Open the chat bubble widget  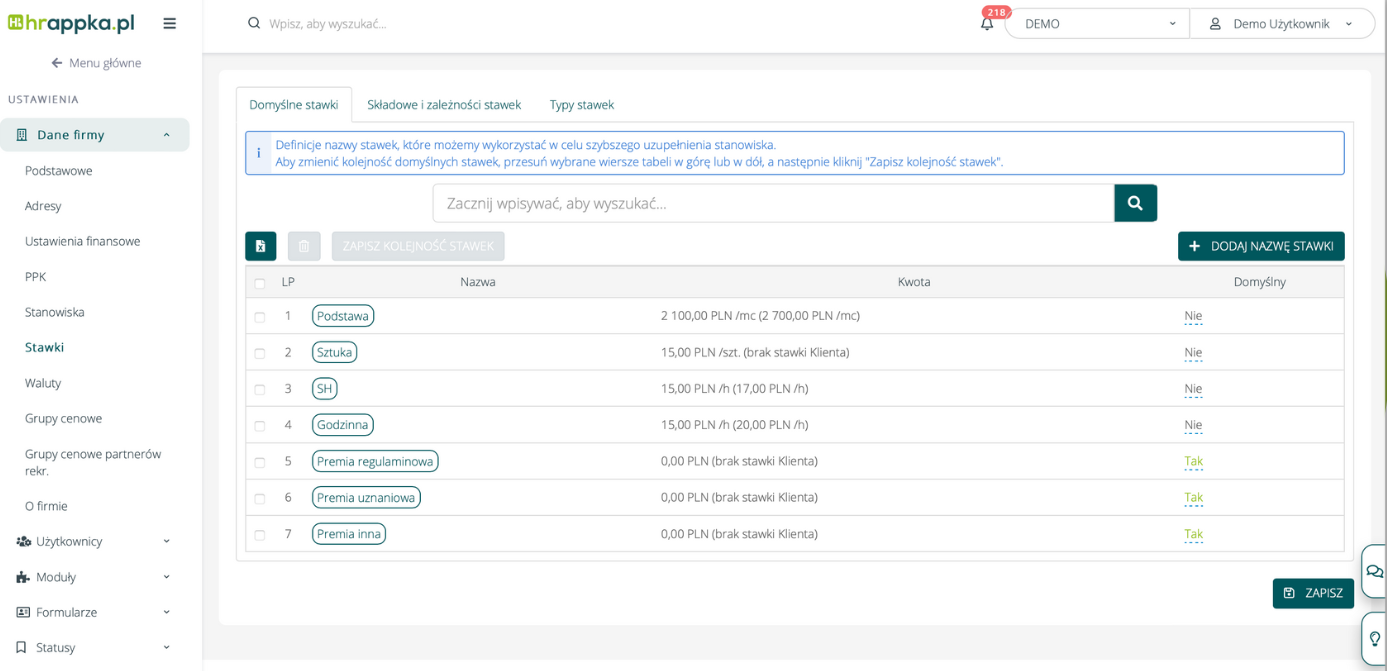(1374, 571)
